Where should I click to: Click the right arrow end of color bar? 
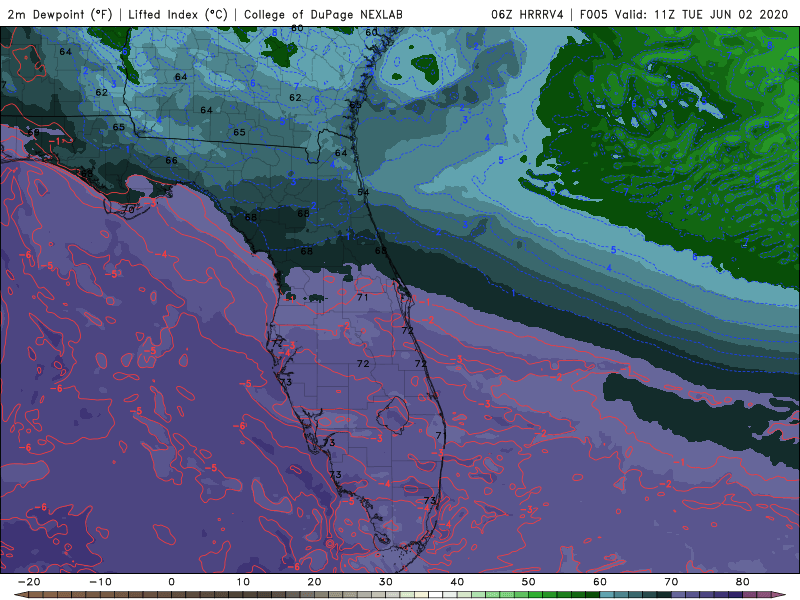coord(779,594)
